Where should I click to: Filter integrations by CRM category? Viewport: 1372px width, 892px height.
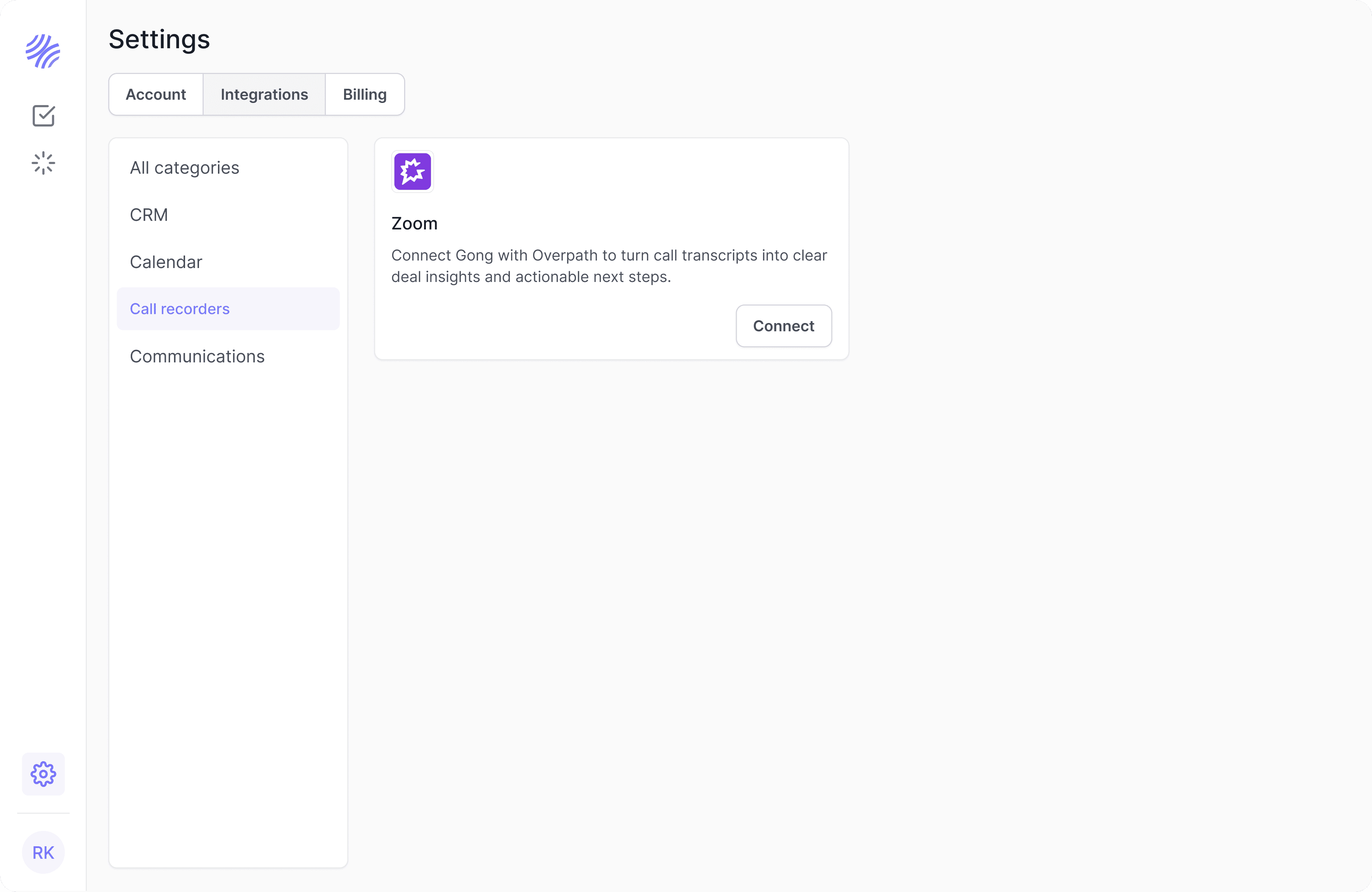click(149, 215)
